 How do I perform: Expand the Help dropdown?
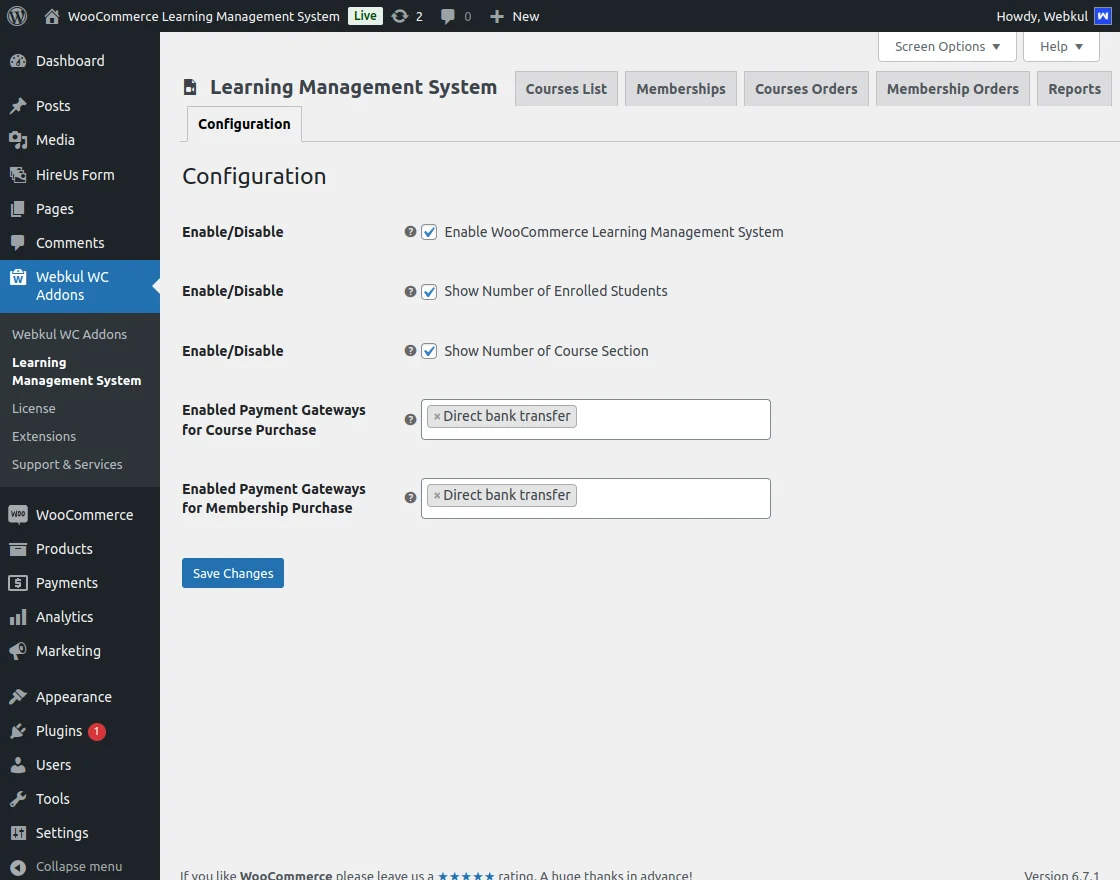tap(1060, 46)
